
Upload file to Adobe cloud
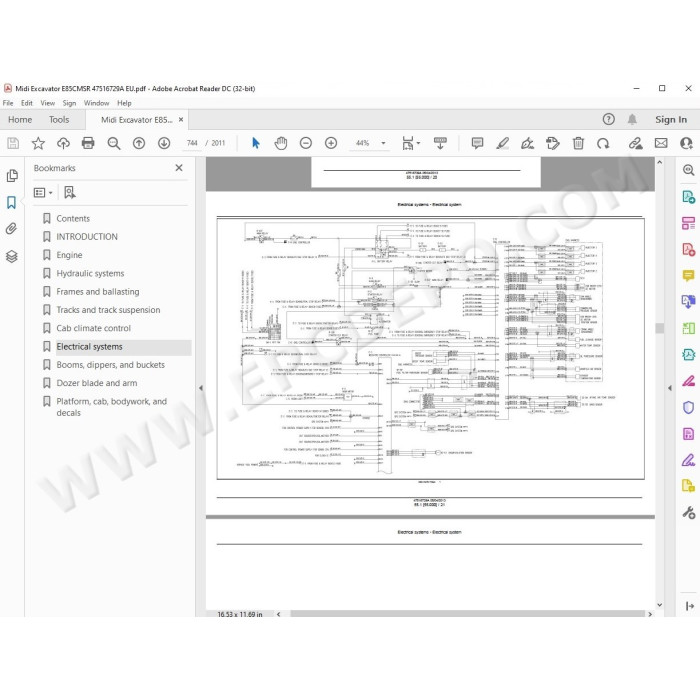point(63,143)
